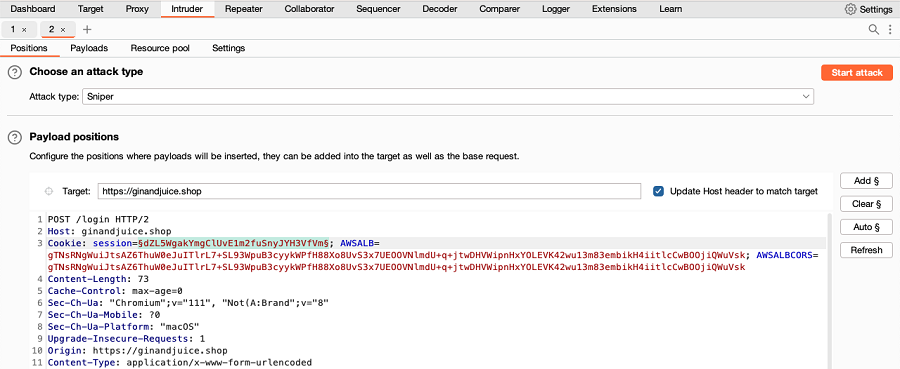Image resolution: width=900 pixels, height=369 pixels.
Task: Go to Collaborator tab
Action: tap(309, 9)
